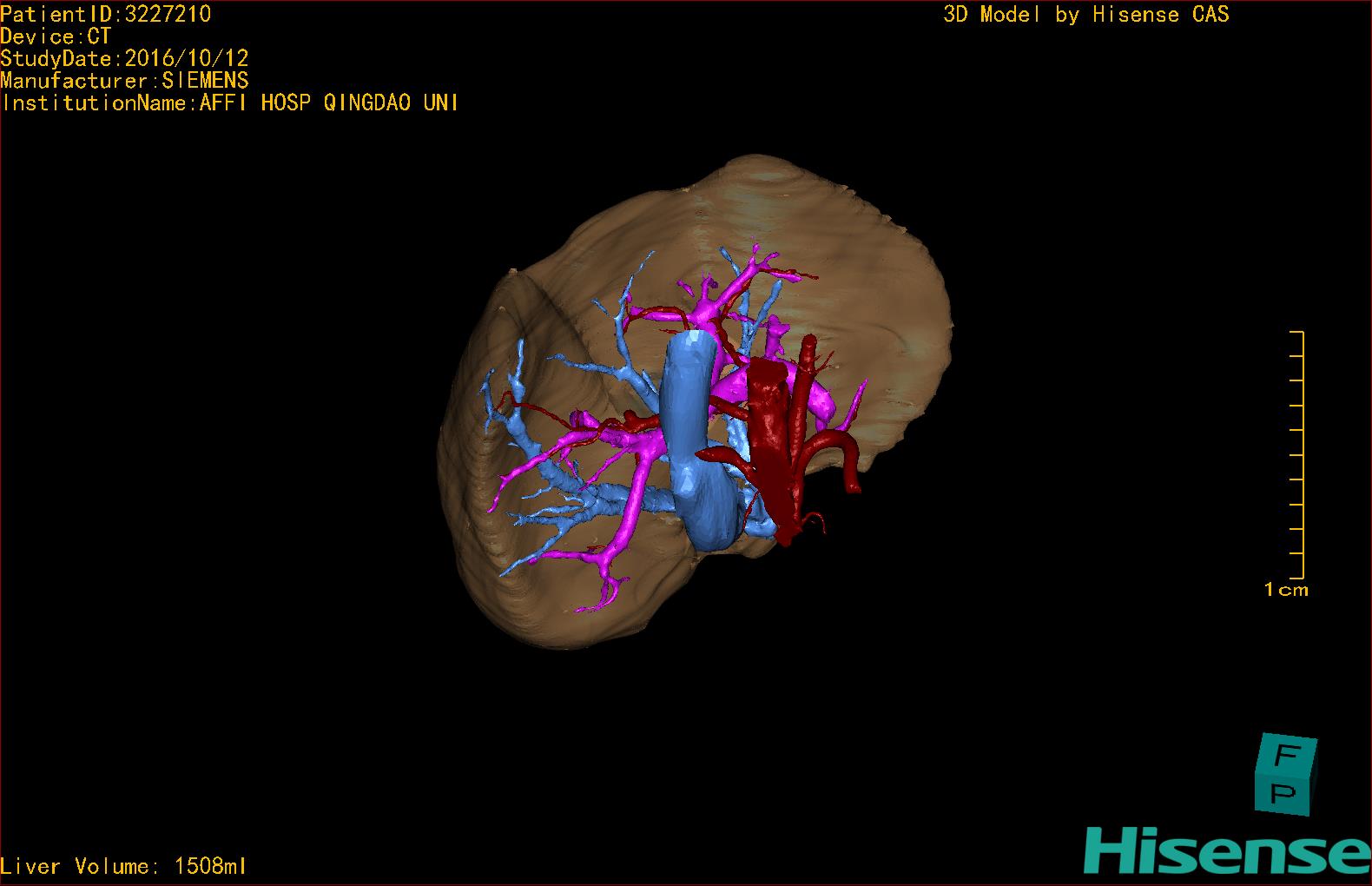Click the StudyDate:2016/10/12 label
Screen dimensions: 1372x886
tap(124, 59)
